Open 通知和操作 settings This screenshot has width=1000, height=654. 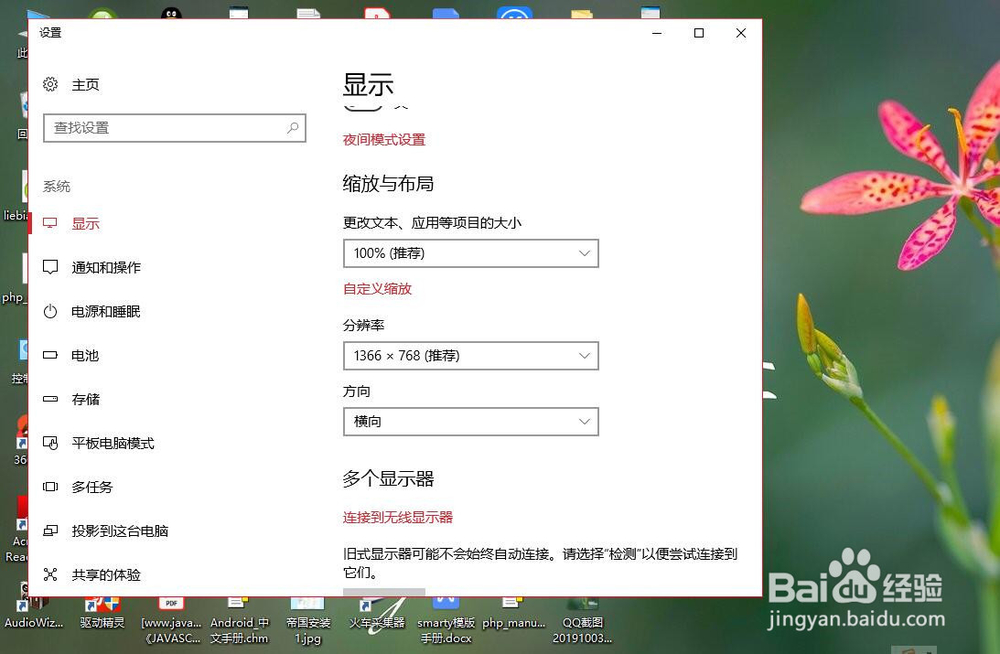108,267
